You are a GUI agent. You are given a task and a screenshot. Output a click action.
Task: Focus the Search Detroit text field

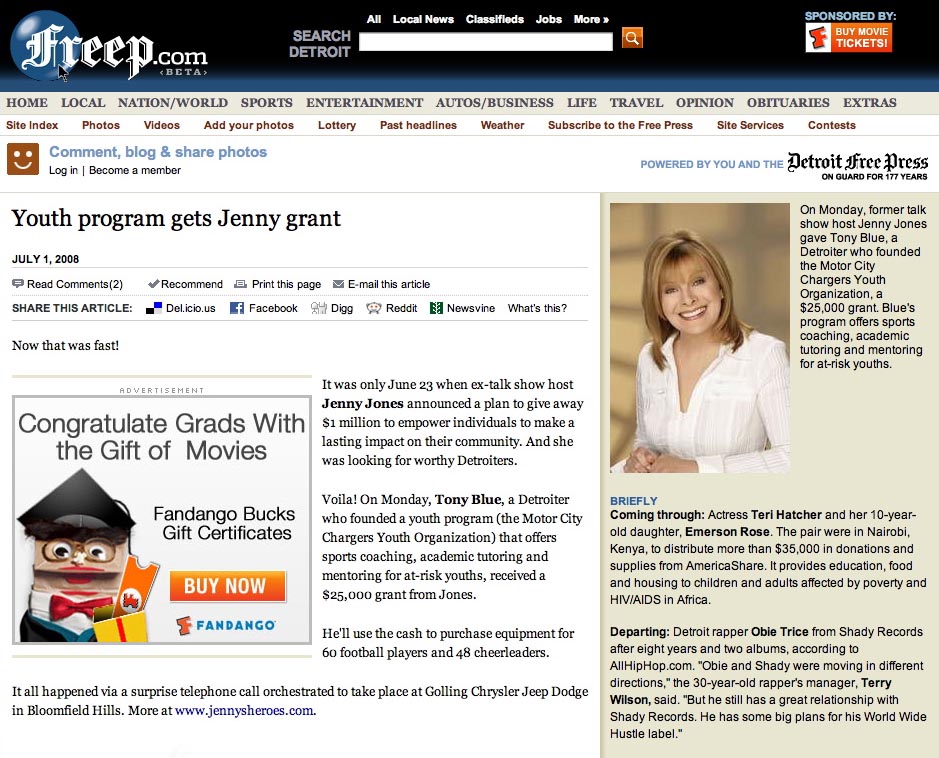(486, 41)
